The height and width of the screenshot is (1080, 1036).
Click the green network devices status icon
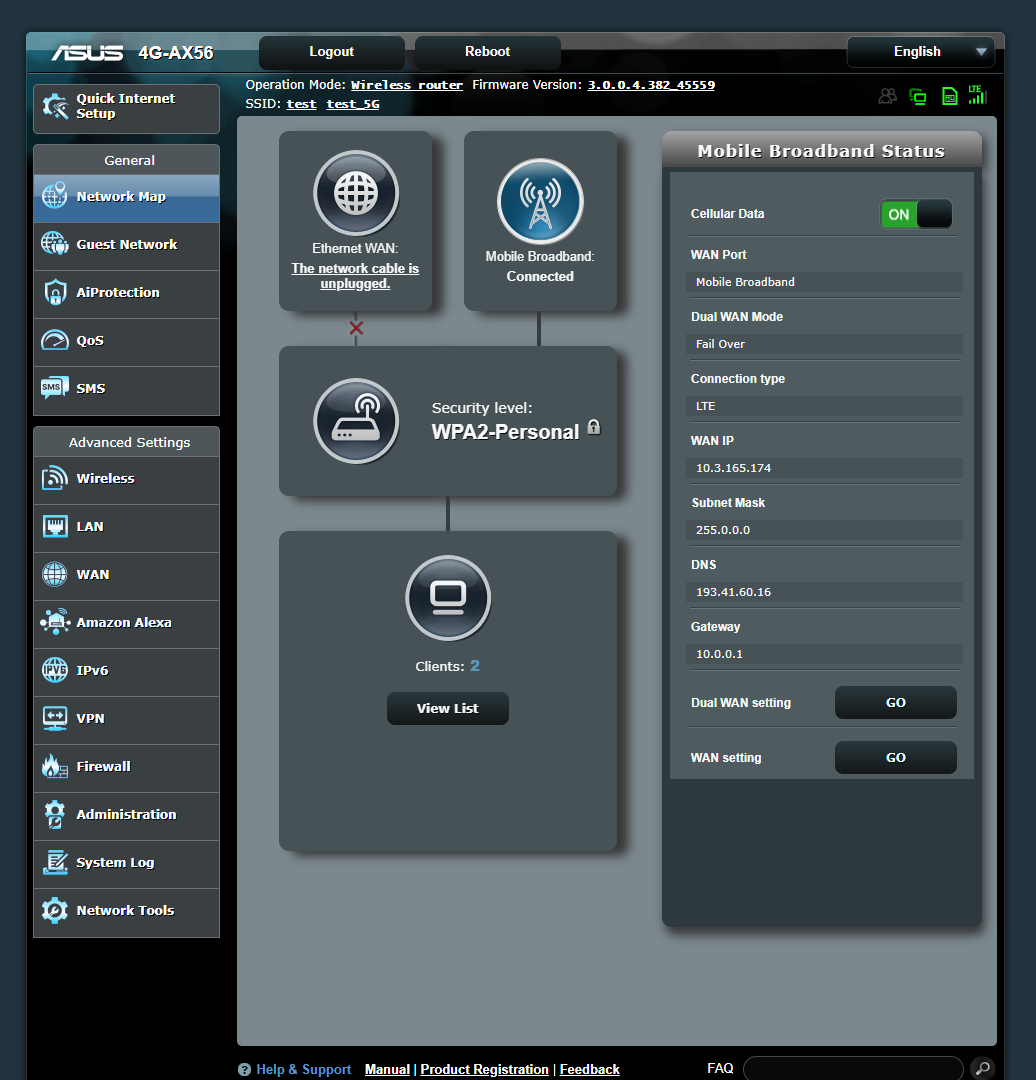click(x=918, y=97)
